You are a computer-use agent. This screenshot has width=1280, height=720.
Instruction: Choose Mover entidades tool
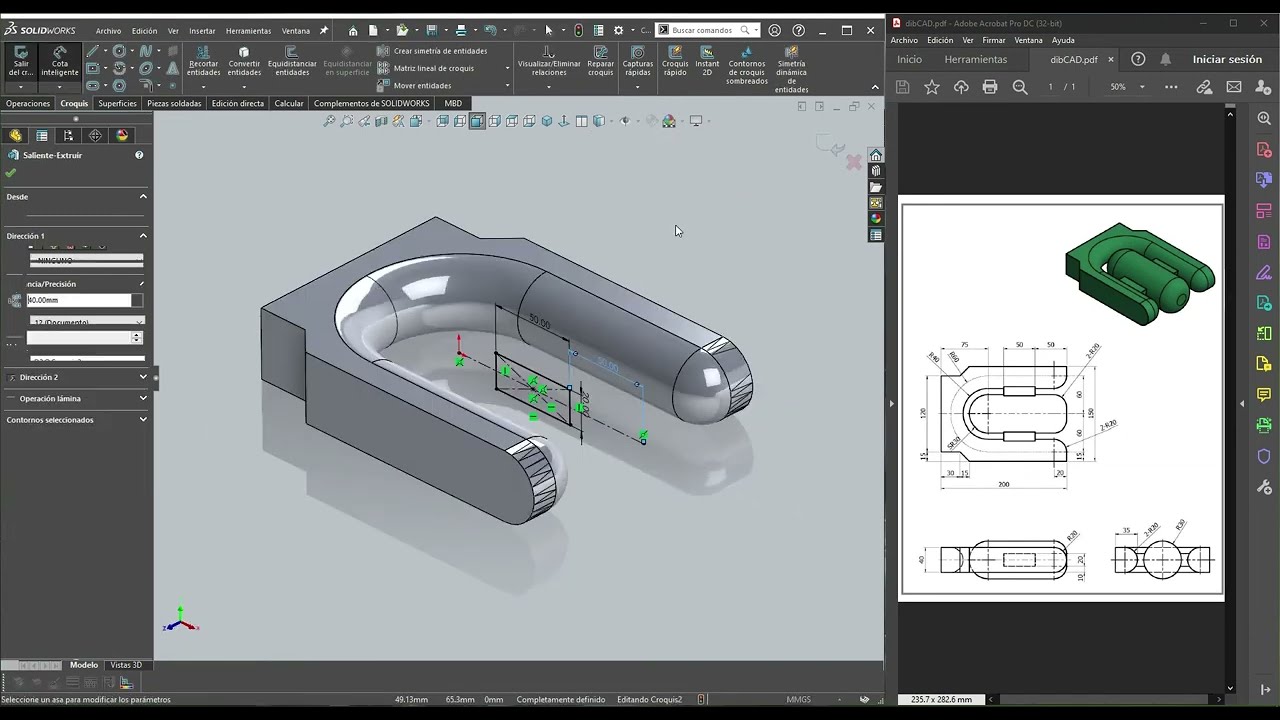tap(414, 86)
